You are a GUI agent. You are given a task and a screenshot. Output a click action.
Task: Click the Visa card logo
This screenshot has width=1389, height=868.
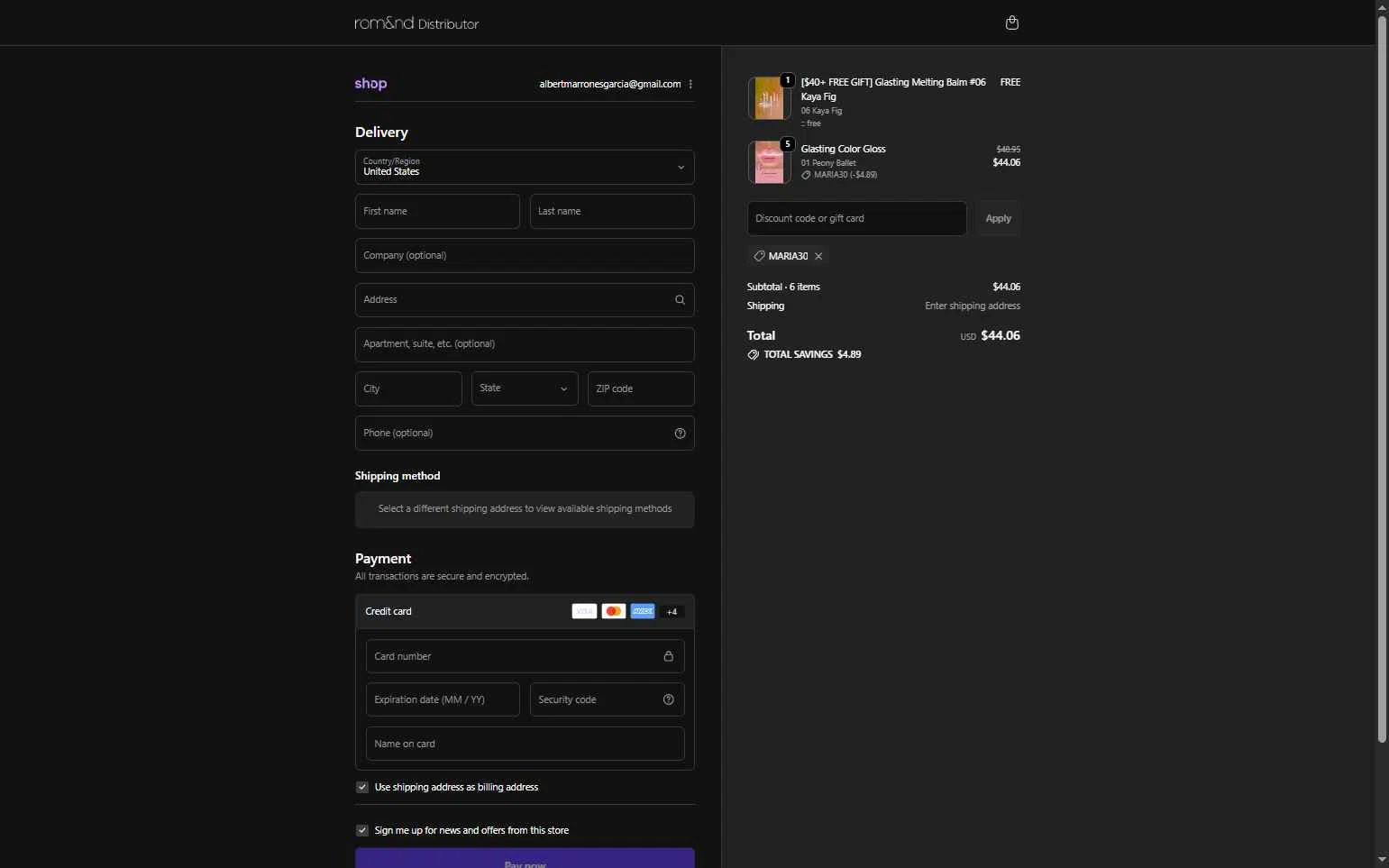(584, 611)
